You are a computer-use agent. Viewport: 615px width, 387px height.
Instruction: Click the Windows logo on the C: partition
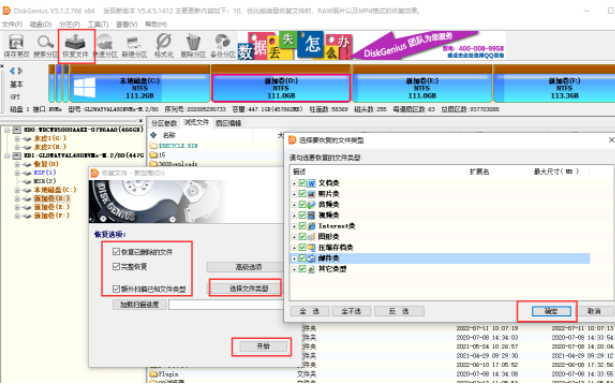pyautogui.click(x=84, y=87)
